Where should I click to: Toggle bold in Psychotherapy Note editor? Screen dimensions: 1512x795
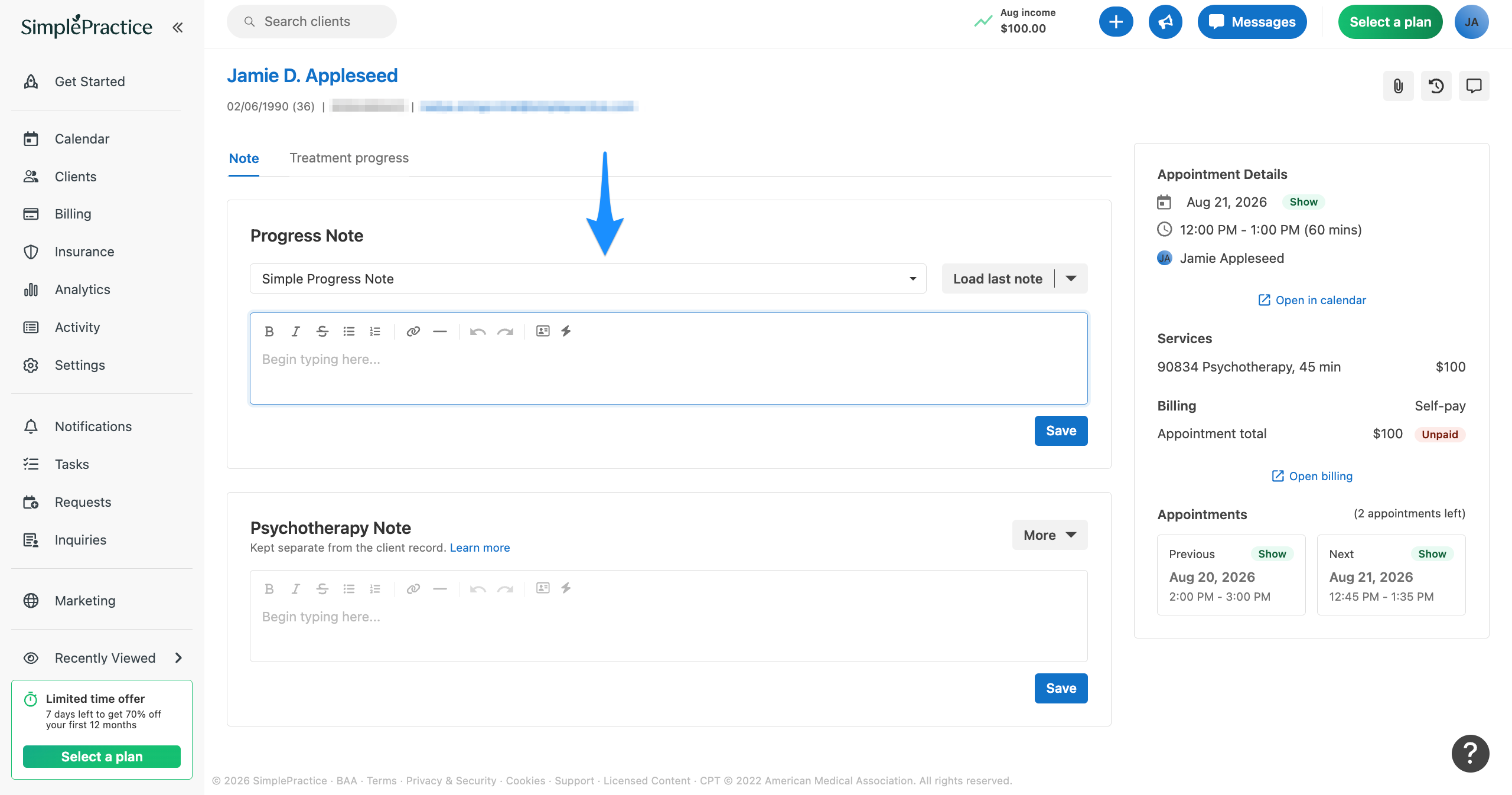[x=269, y=588]
